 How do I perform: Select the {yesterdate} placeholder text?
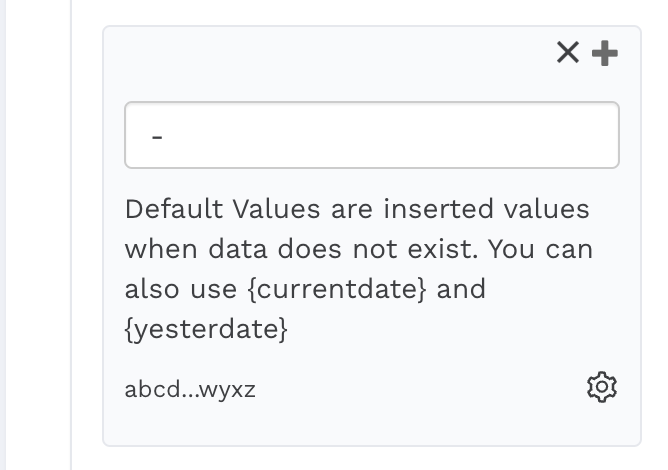tap(206, 329)
